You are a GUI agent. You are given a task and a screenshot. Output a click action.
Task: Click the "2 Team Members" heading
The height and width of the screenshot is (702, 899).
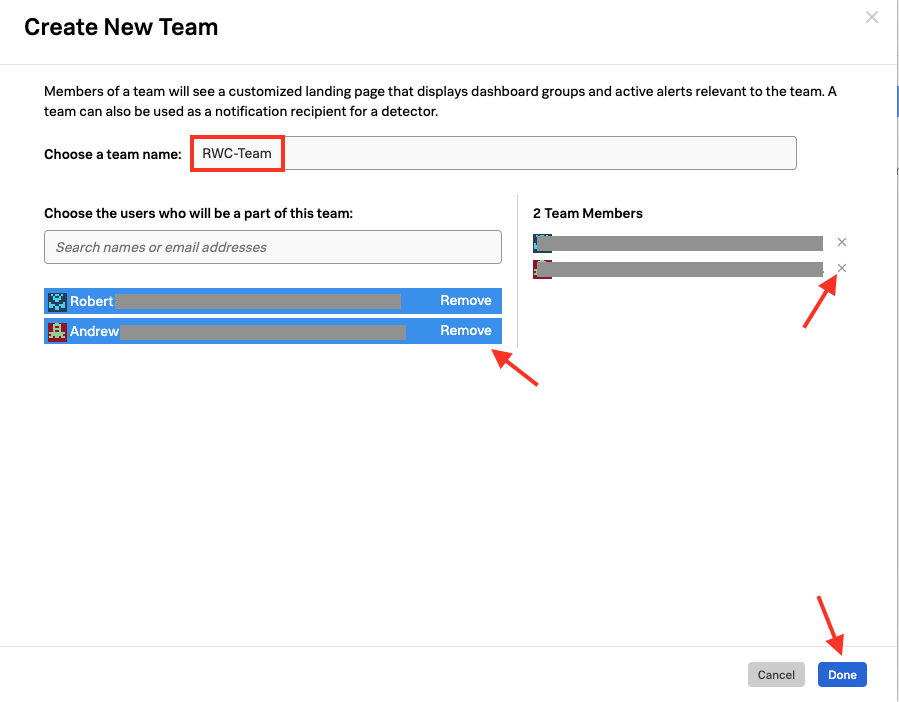pyautogui.click(x=588, y=213)
